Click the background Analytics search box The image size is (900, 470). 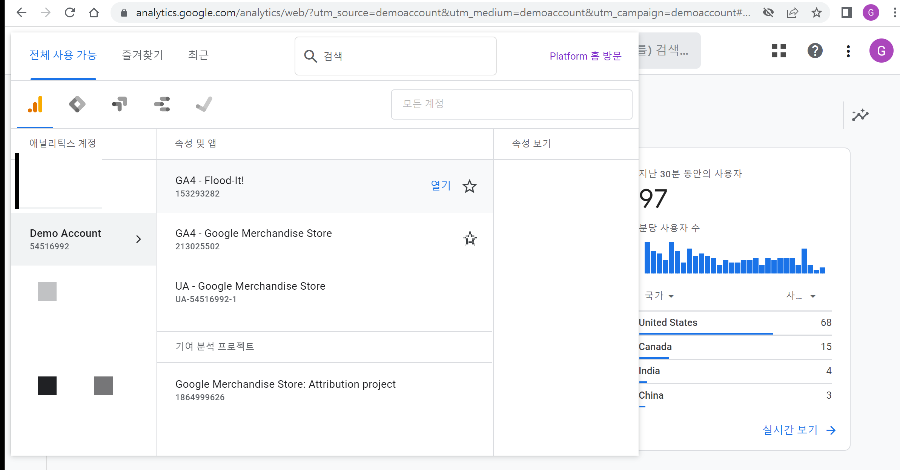pyautogui.click(x=669, y=51)
